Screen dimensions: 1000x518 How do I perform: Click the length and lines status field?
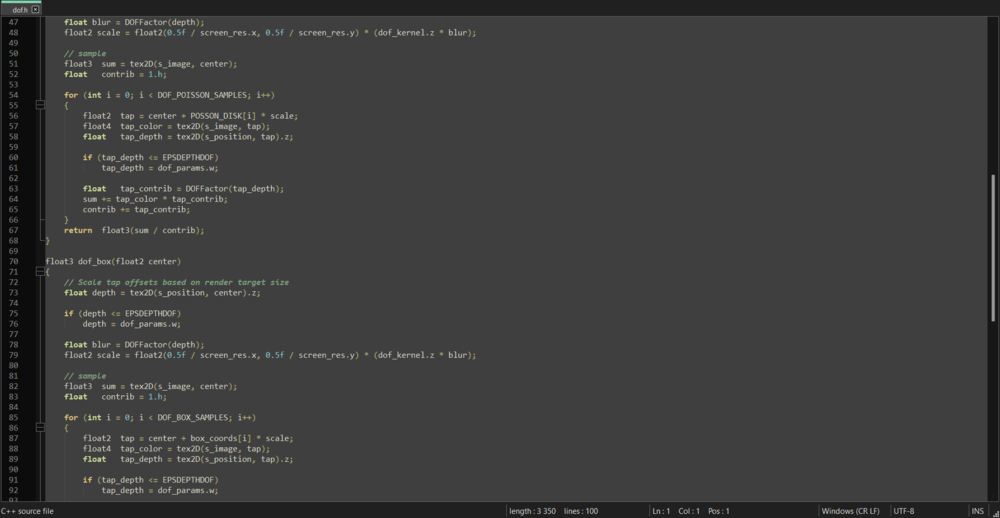pos(552,511)
